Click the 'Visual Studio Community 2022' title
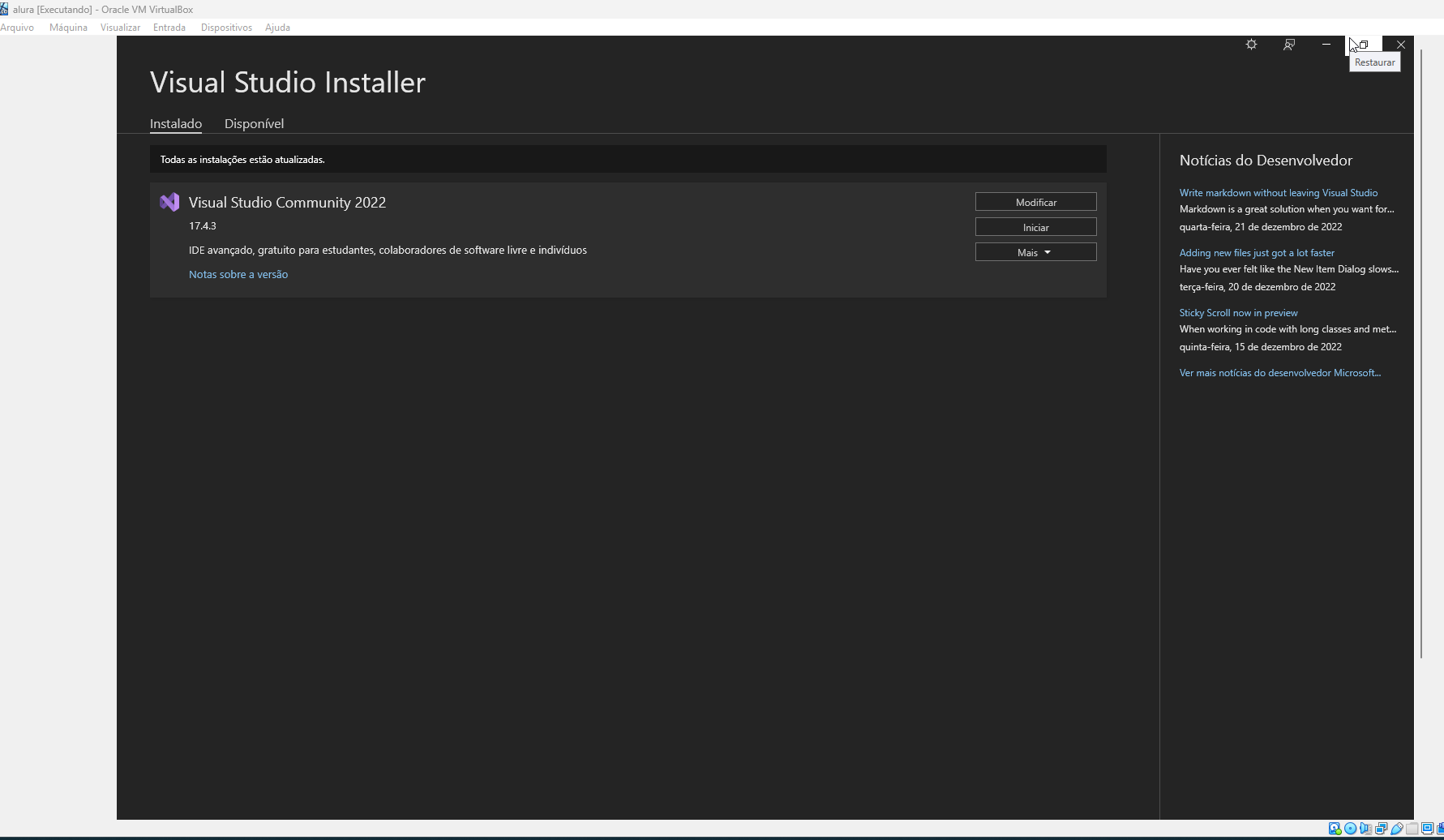1444x840 pixels. point(287,202)
